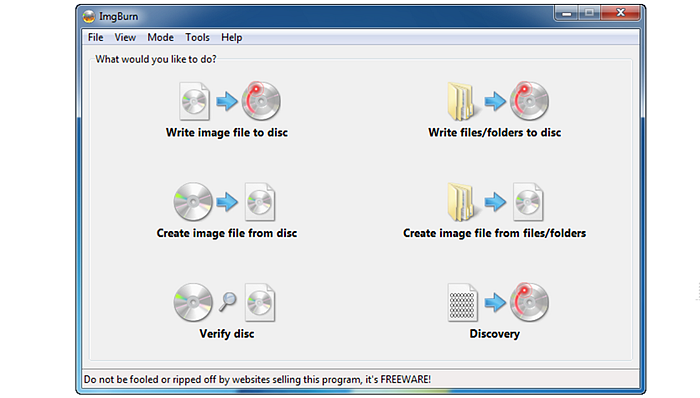Click the Create image file from files/folders icon
The width and height of the screenshot is (700, 398).
coord(496,202)
